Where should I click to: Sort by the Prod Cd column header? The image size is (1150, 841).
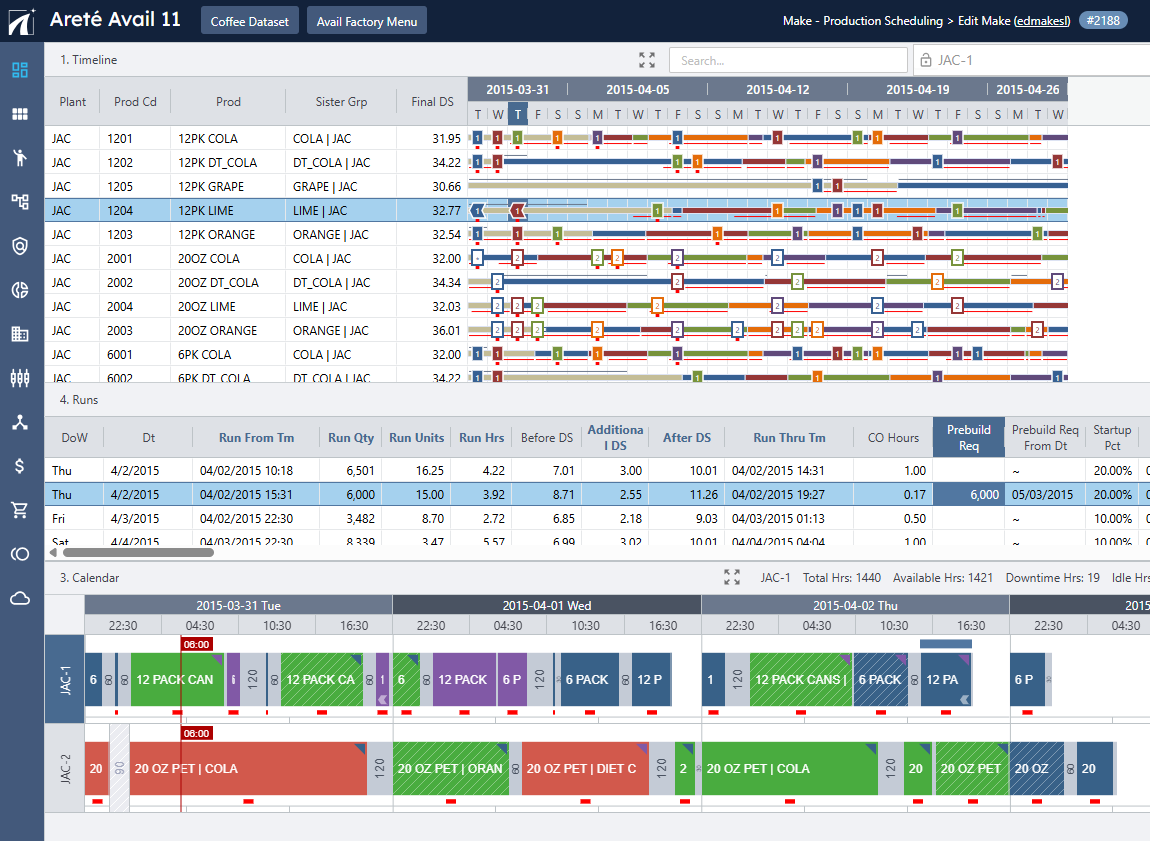tap(135, 102)
